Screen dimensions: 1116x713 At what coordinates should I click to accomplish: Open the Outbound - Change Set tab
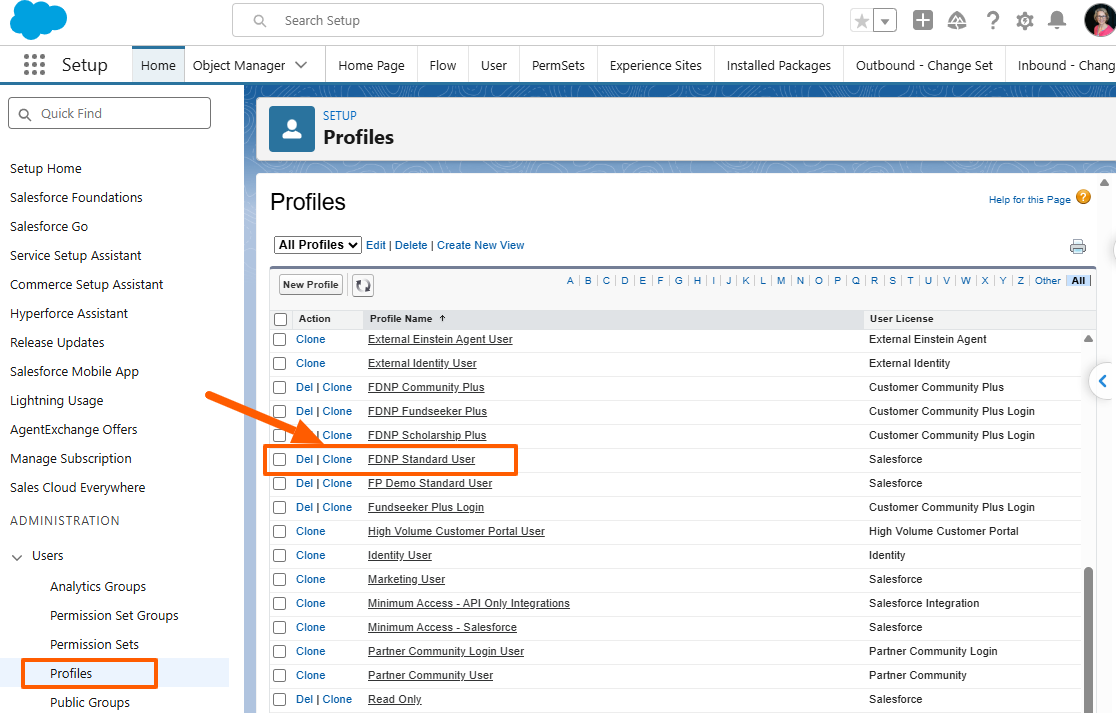(x=924, y=65)
